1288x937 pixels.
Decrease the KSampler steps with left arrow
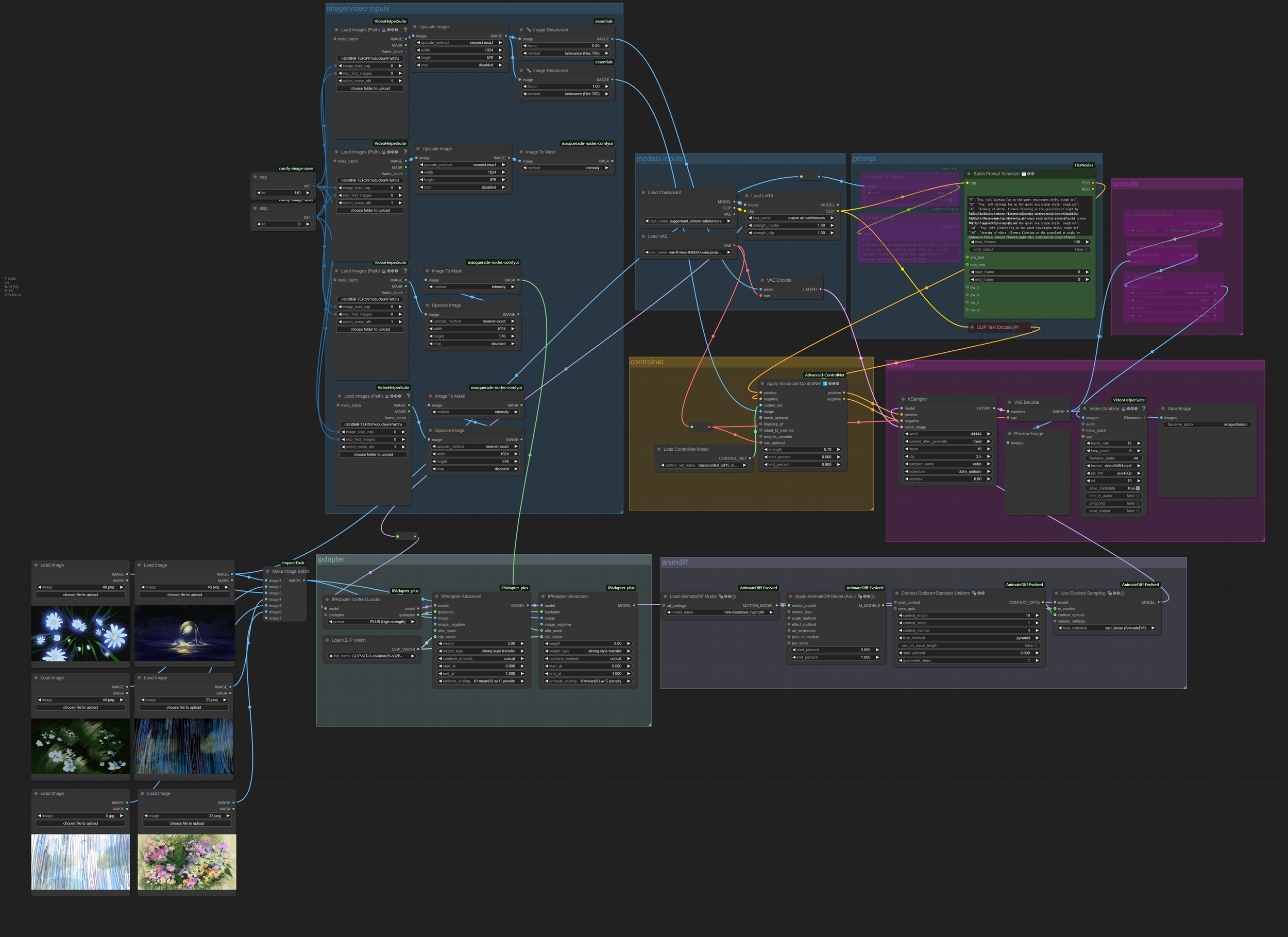coord(907,449)
